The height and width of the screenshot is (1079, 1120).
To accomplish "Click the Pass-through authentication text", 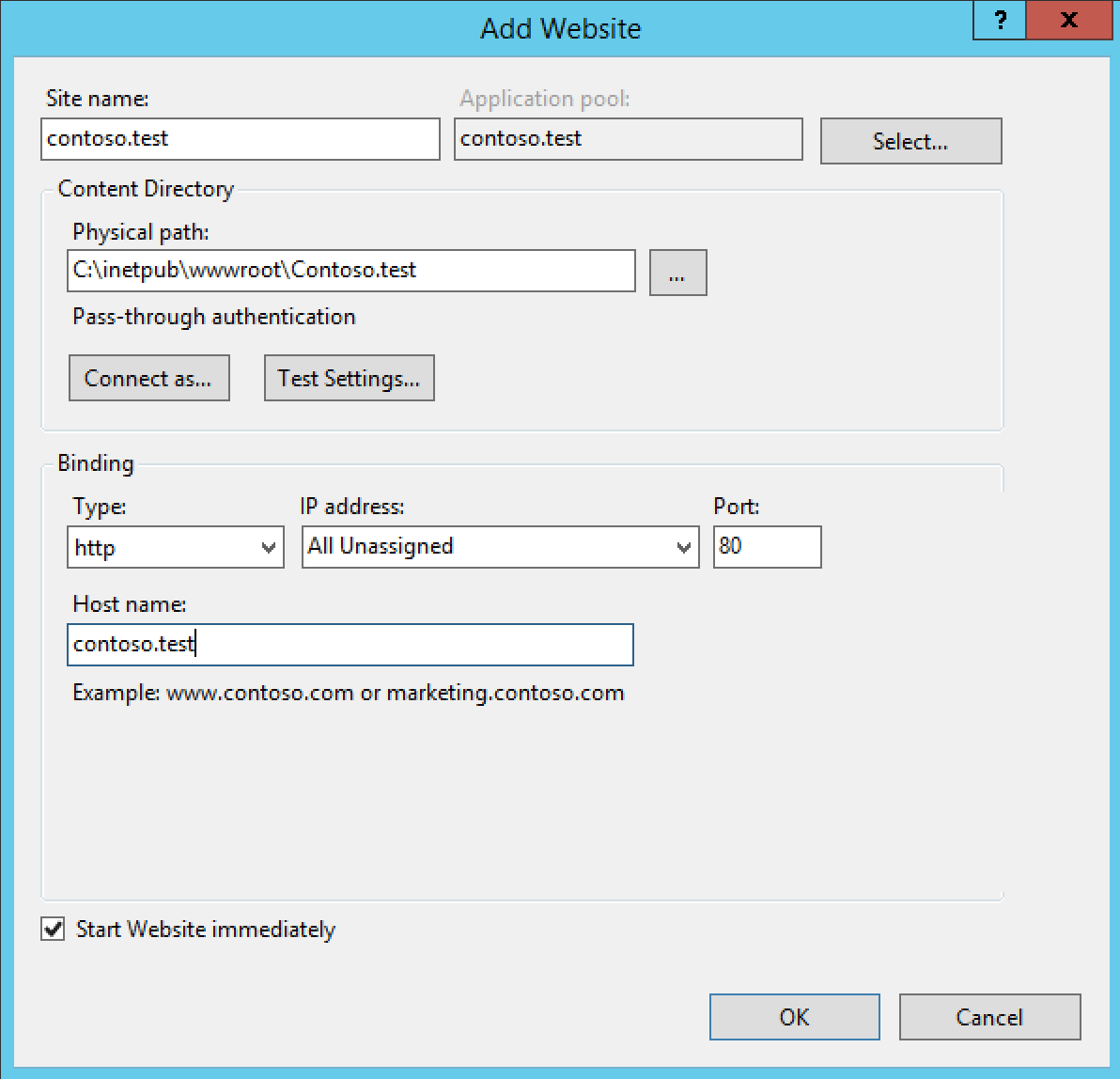I will pos(214,317).
